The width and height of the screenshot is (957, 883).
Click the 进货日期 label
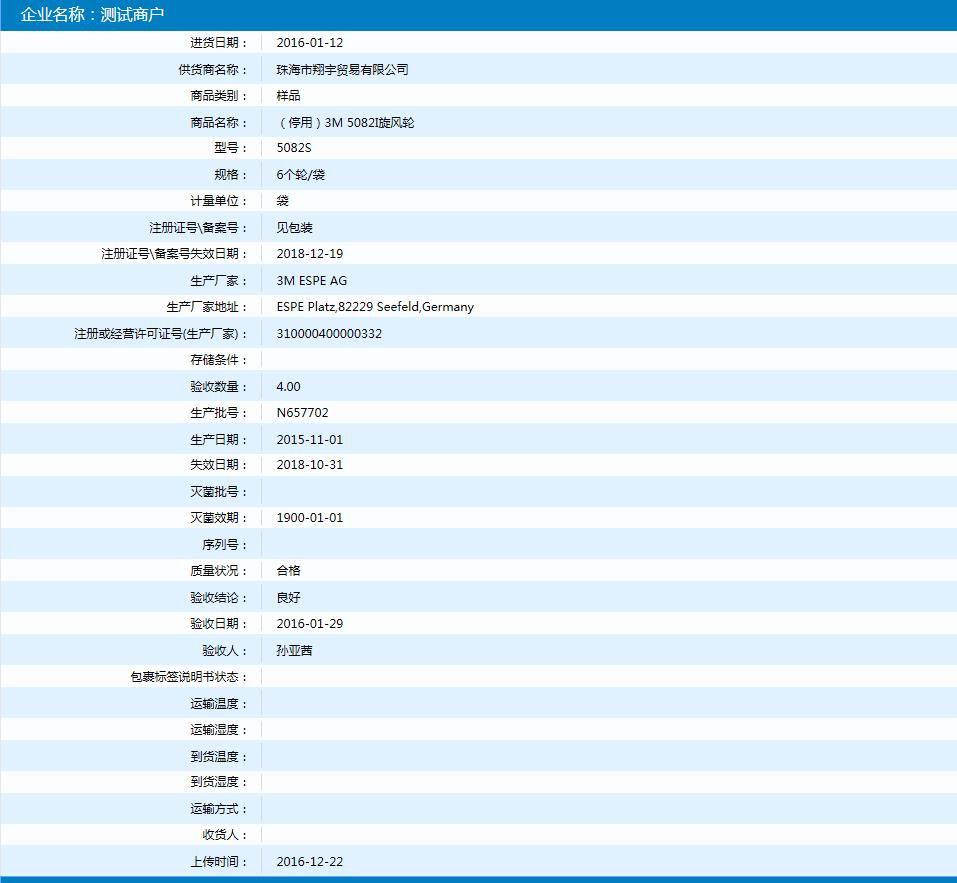pyautogui.click(x=218, y=43)
